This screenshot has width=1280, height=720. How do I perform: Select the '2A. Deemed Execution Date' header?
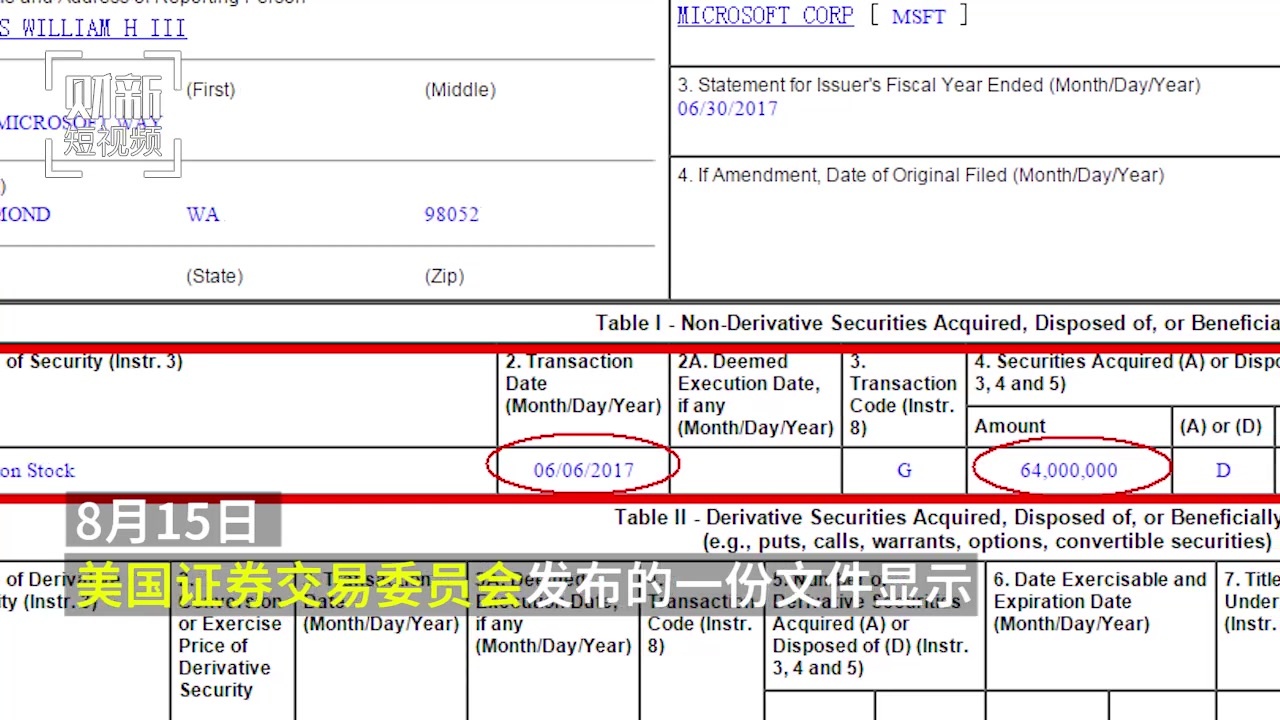coord(755,395)
